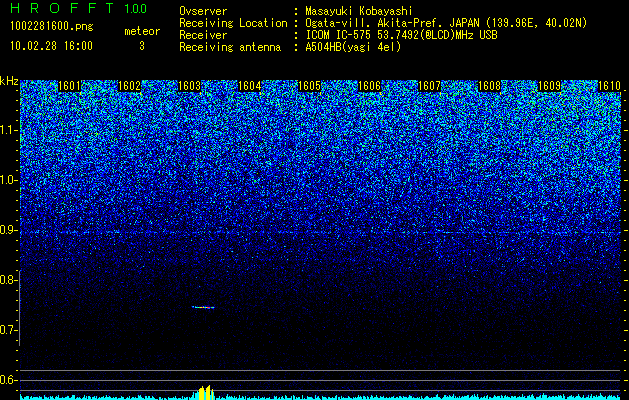Click the 1602 time marker
The image size is (629, 400).
point(130,86)
